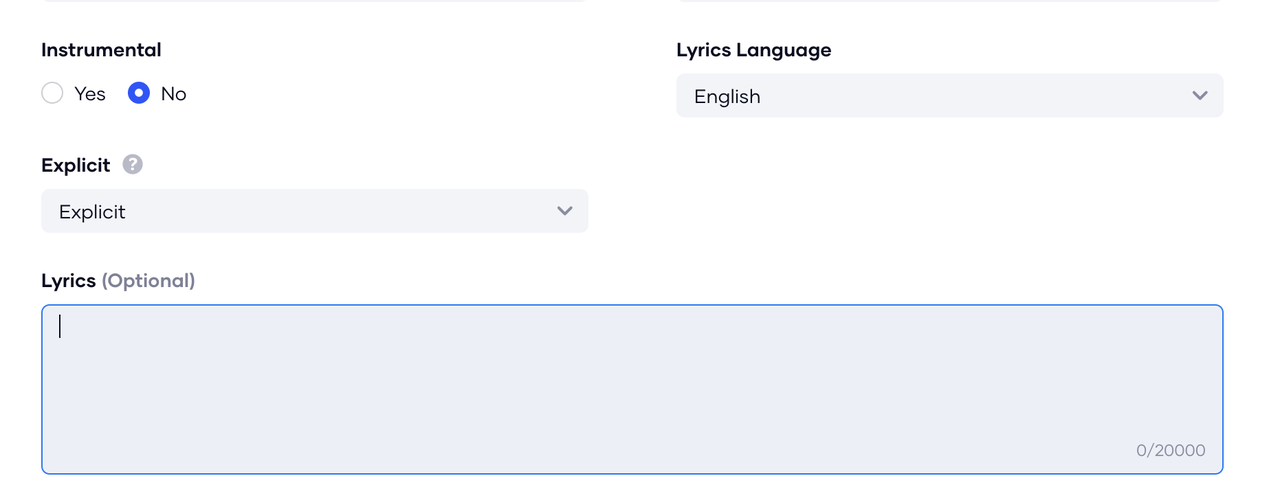The height and width of the screenshot is (500, 1280).
Task: Click the "Yes" label text for Instrumental
Action: point(90,94)
